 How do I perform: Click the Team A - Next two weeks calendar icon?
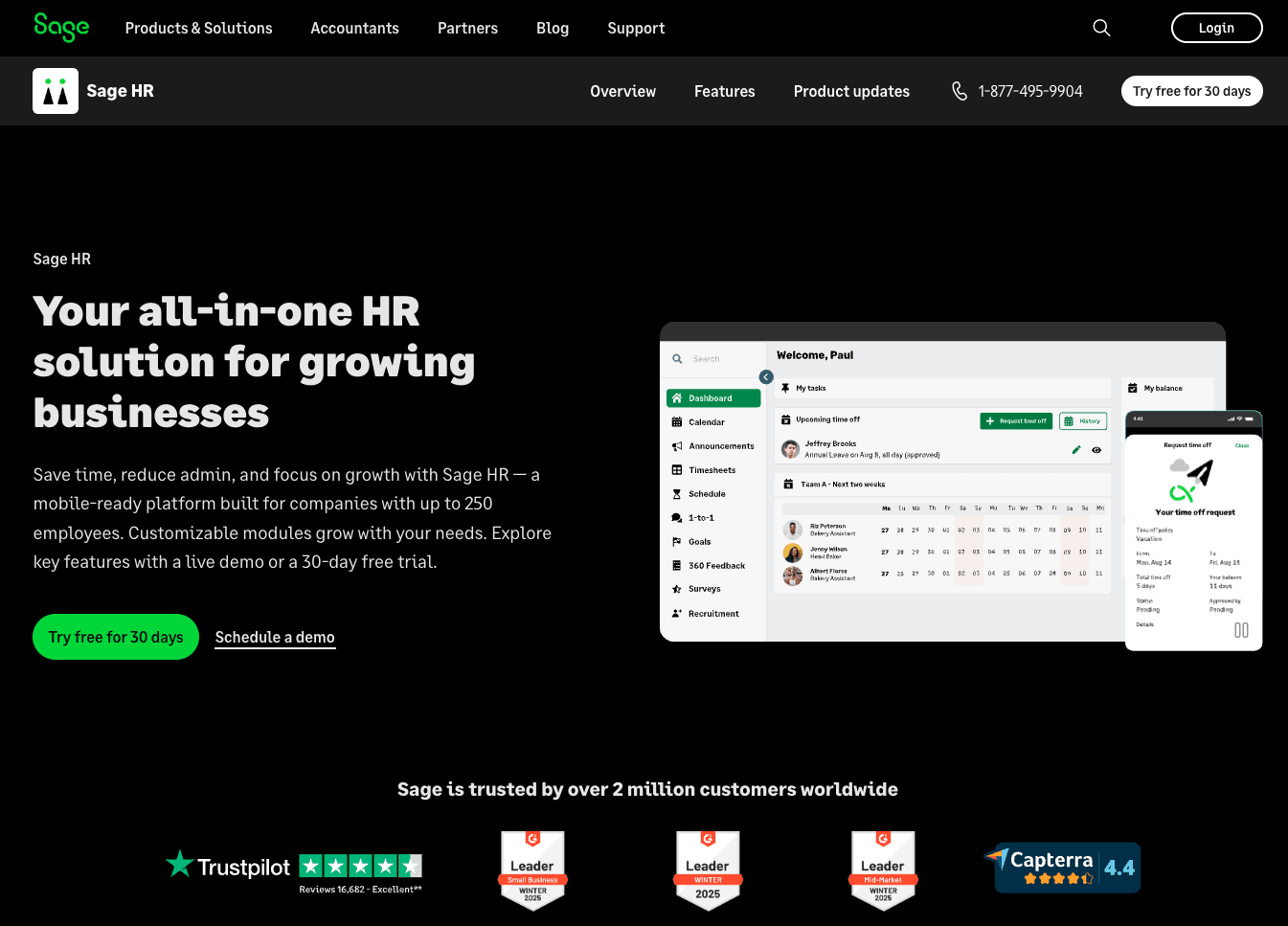coord(789,484)
